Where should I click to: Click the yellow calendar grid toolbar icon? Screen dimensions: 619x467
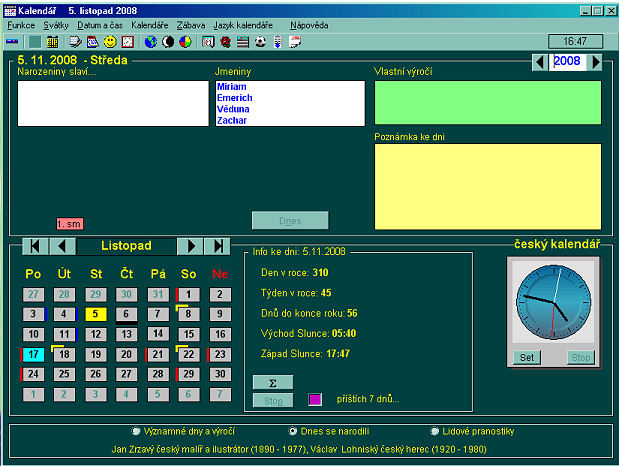[x=52, y=41]
